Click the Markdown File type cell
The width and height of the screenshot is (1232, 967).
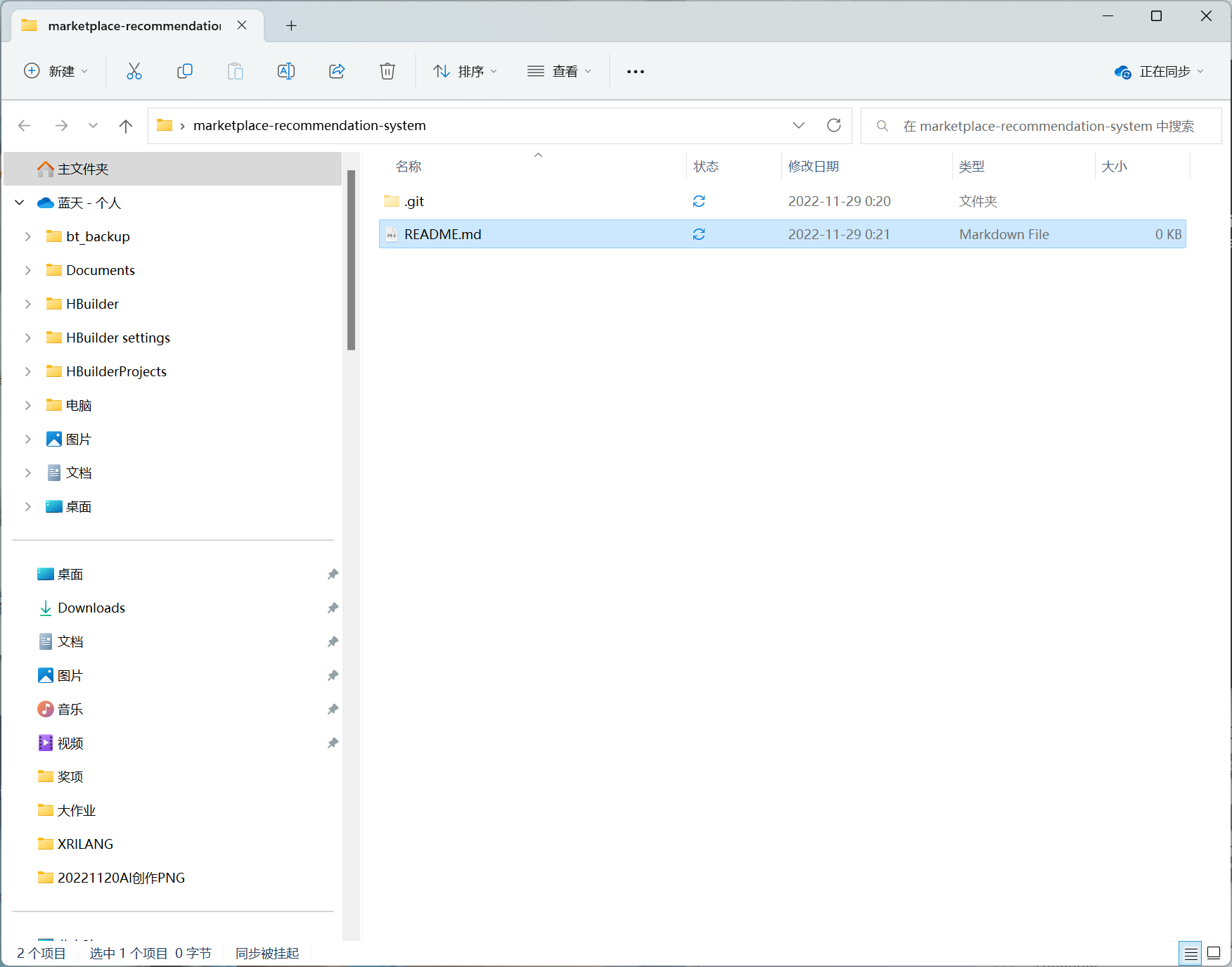[1004, 234]
